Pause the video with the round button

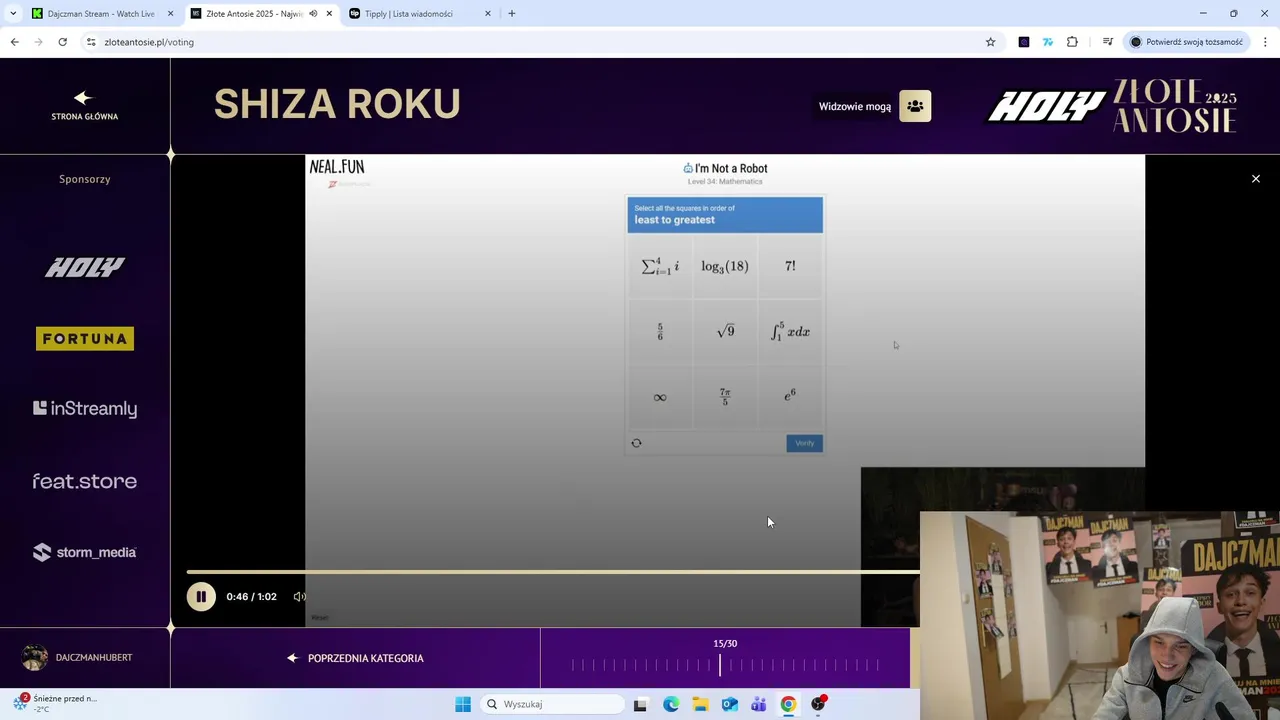point(200,597)
